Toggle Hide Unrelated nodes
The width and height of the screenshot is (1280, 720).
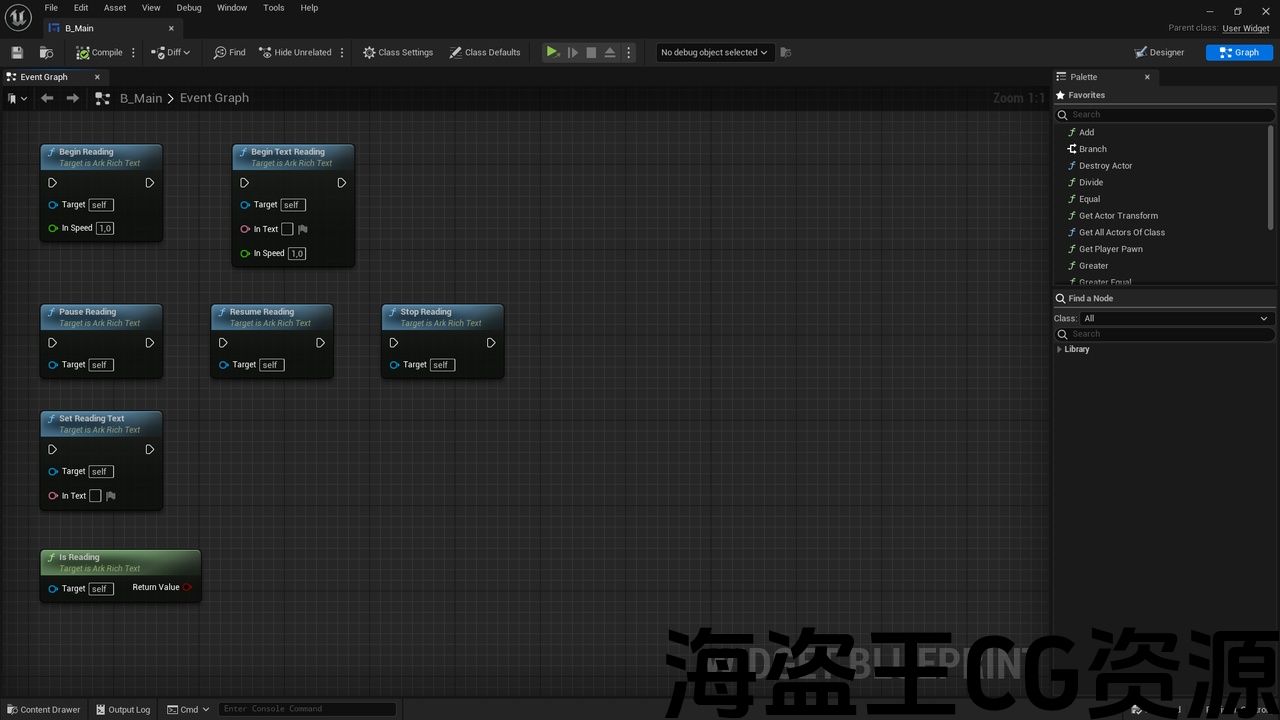(x=295, y=52)
